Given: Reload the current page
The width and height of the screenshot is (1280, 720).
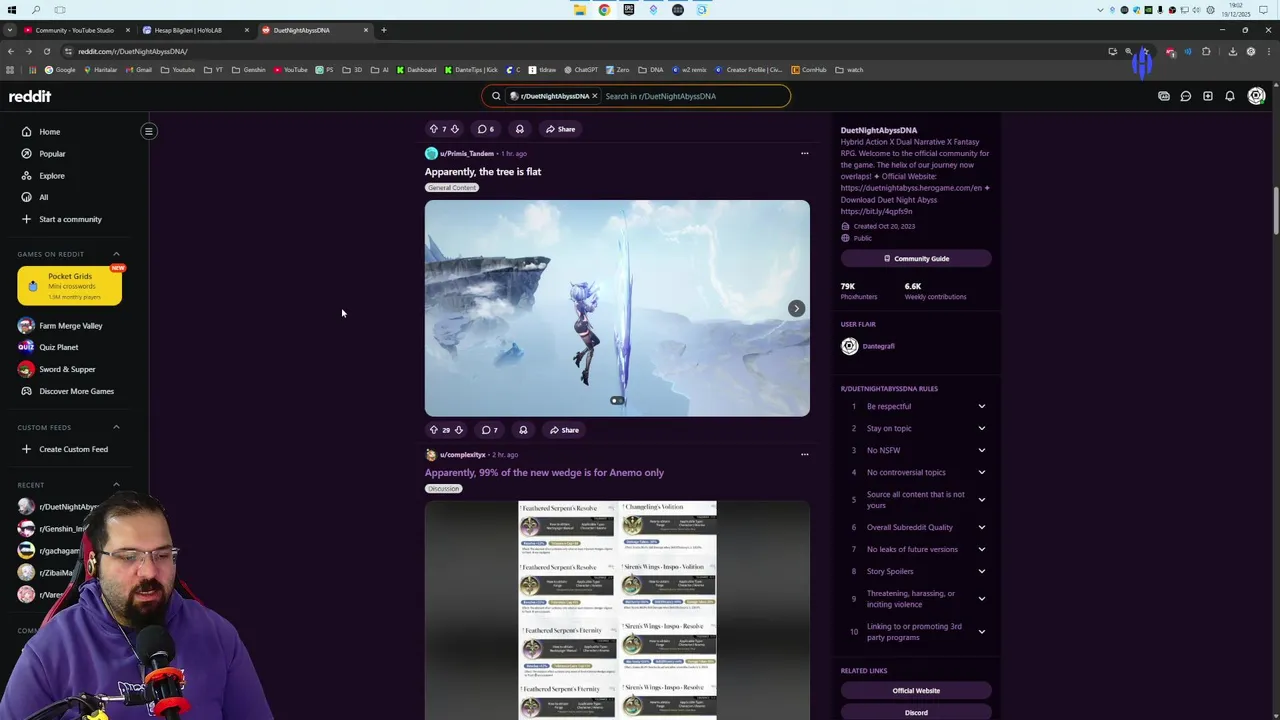Looking at the screenshot, I should click(46, 51).
